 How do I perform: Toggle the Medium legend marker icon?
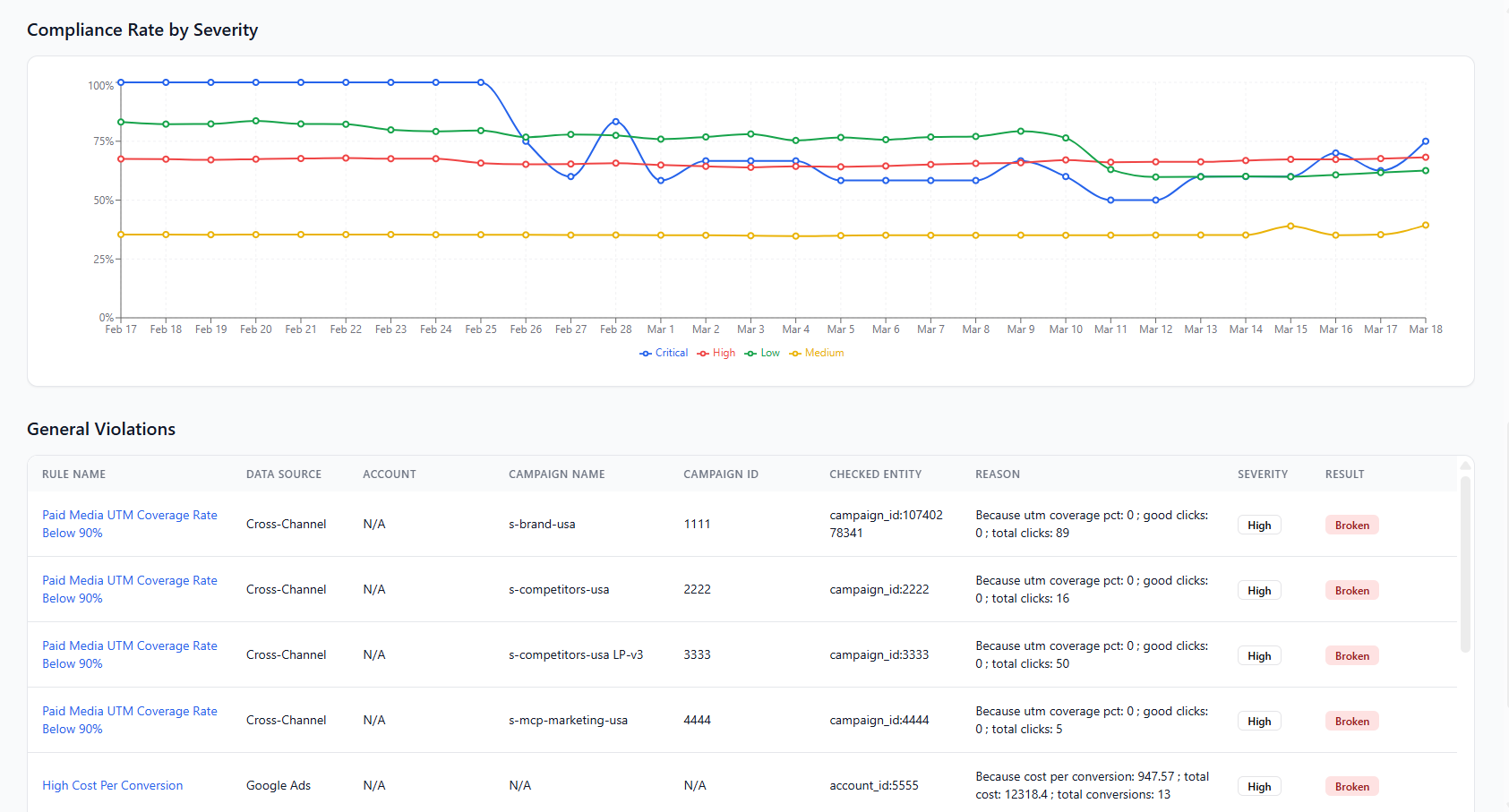[795, 354]
